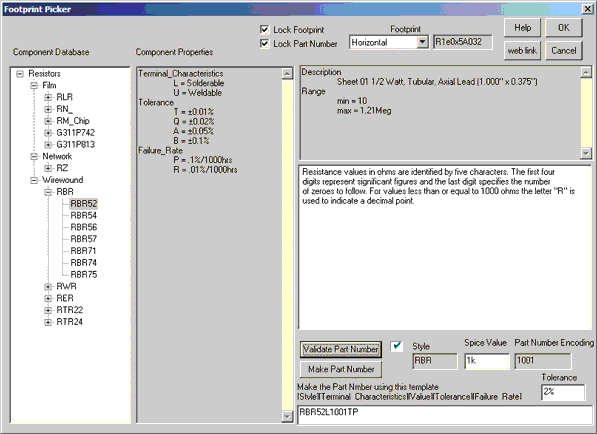Toggle the Lock Footprint checkbox

(264, 30)
